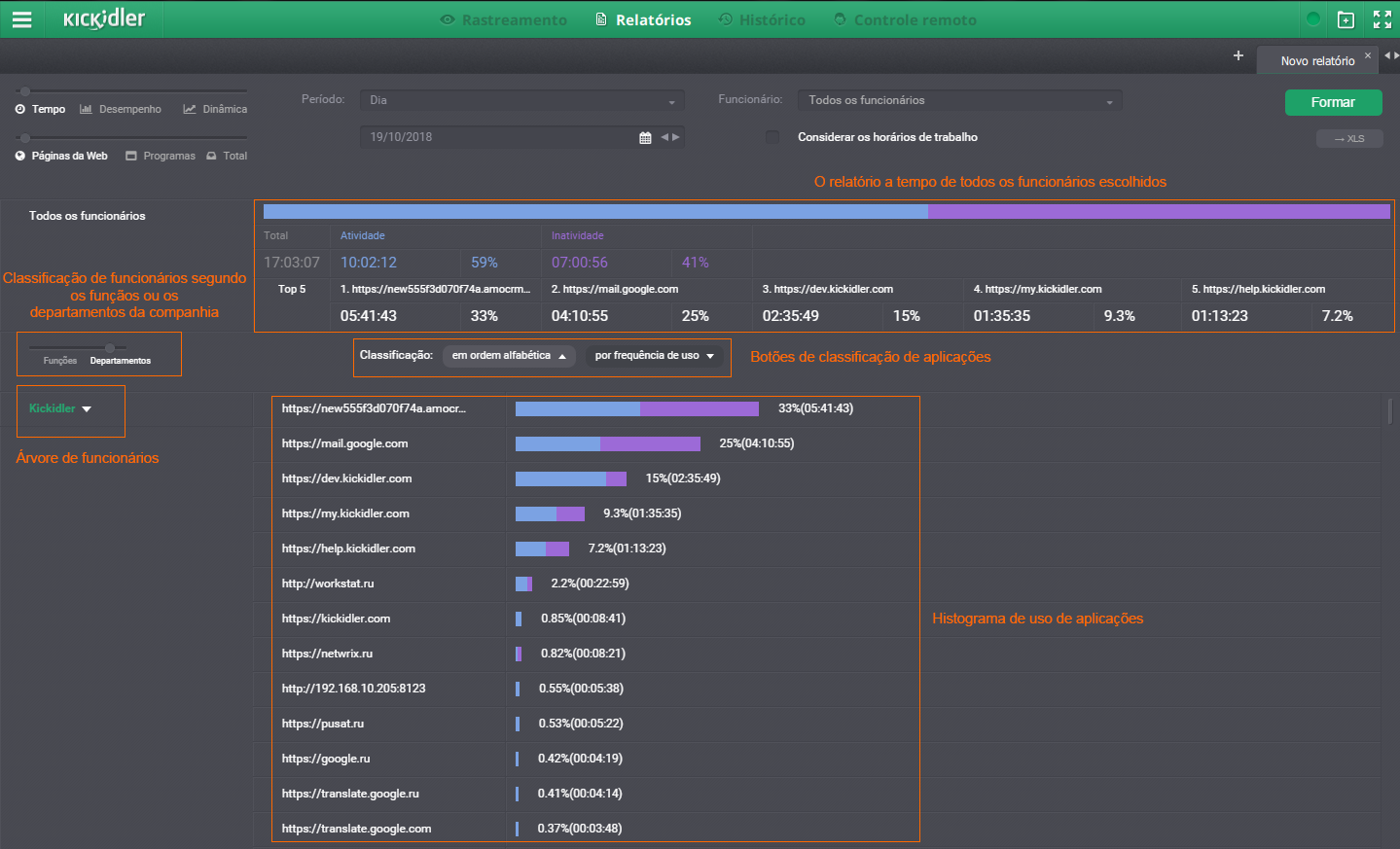Click the clock icon beside Histórico
The width and height of the screenshot is (1400, 849).
coord(725,19)
